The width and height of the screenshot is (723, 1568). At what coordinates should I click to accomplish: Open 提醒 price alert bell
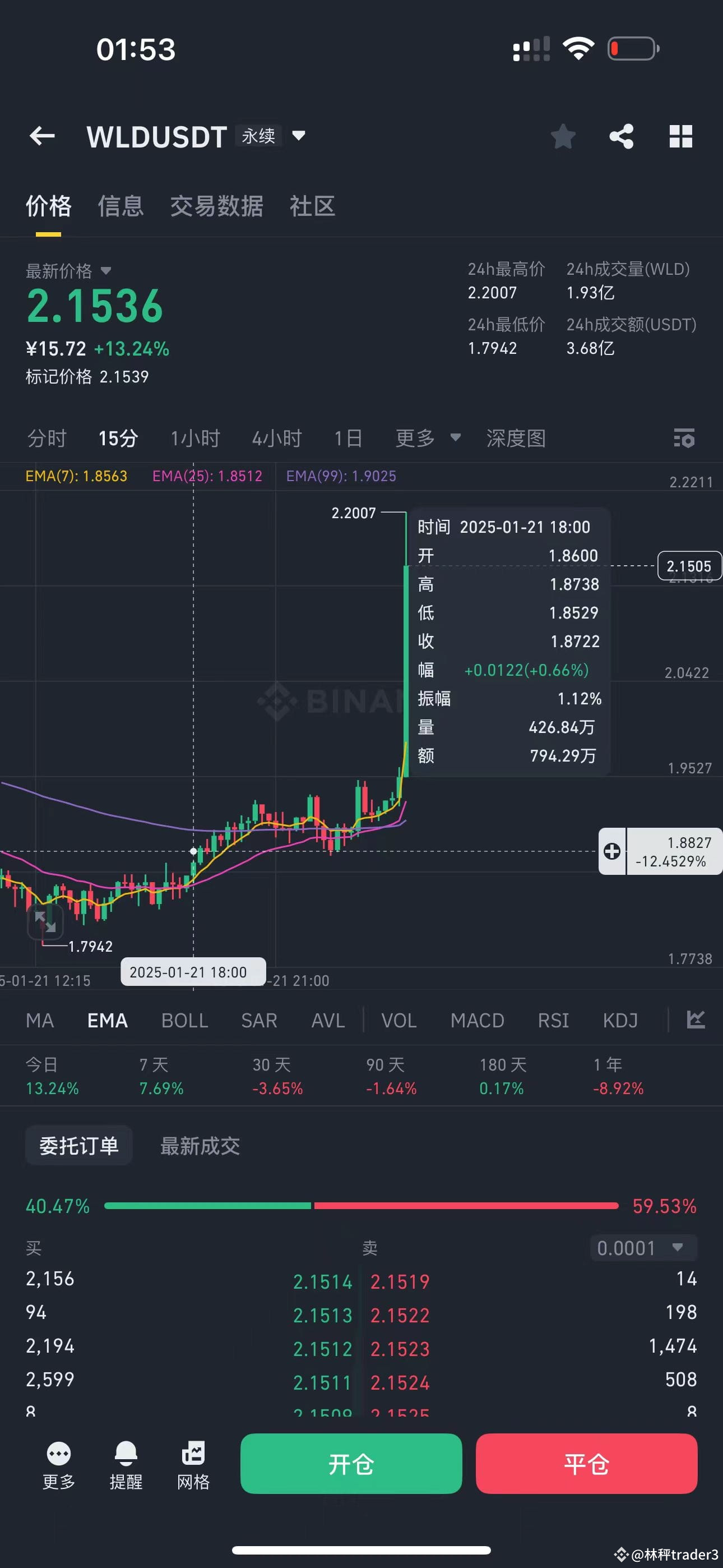pos(126,1465)
